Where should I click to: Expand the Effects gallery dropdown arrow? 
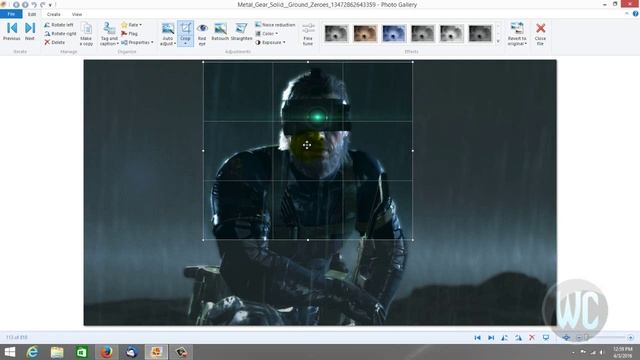tap(498, 42)
